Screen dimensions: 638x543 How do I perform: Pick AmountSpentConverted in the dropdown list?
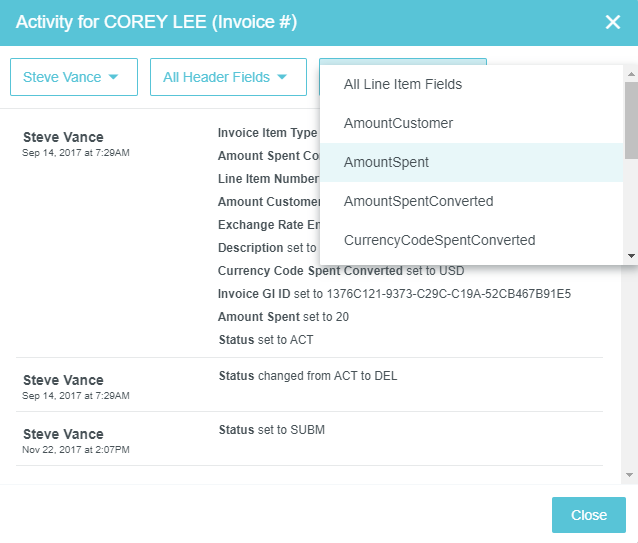coord(418,201)
